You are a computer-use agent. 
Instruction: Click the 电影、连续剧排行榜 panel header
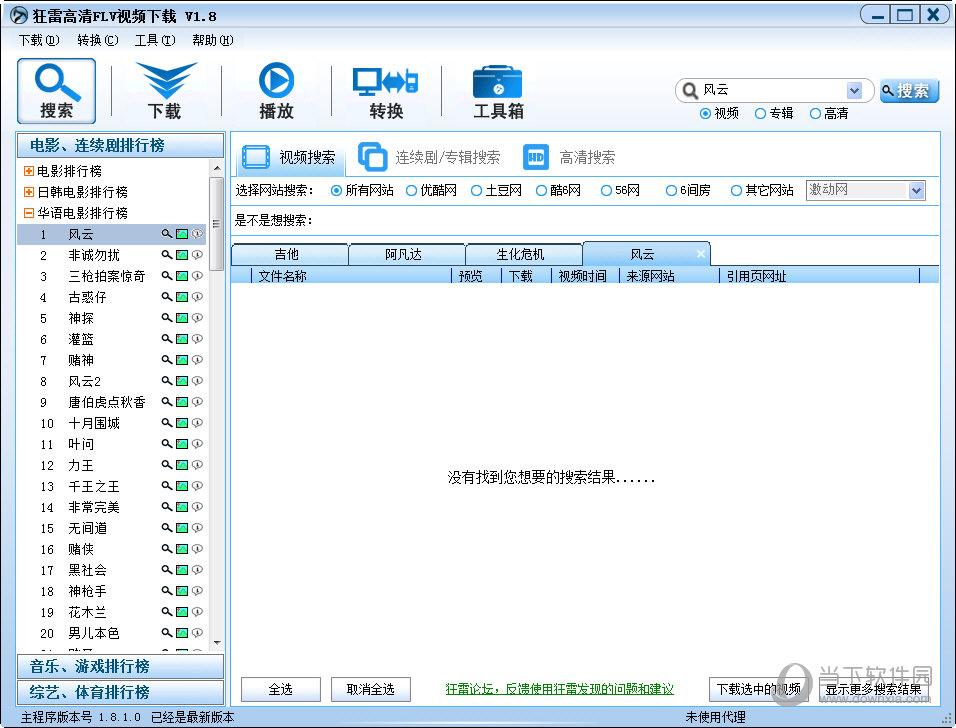[120, 146]
